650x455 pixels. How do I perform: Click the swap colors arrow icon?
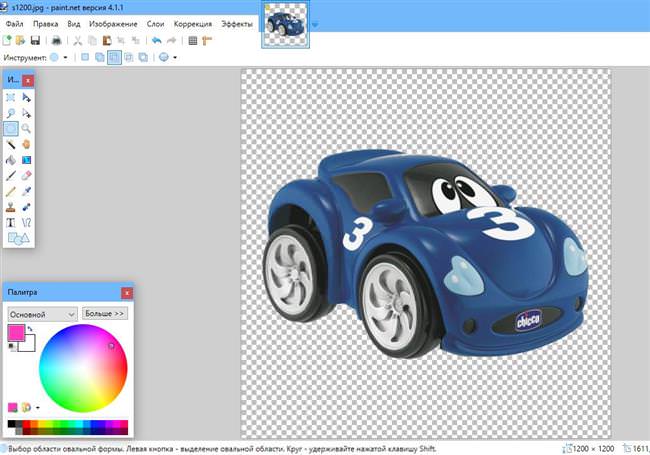(30, 329)
